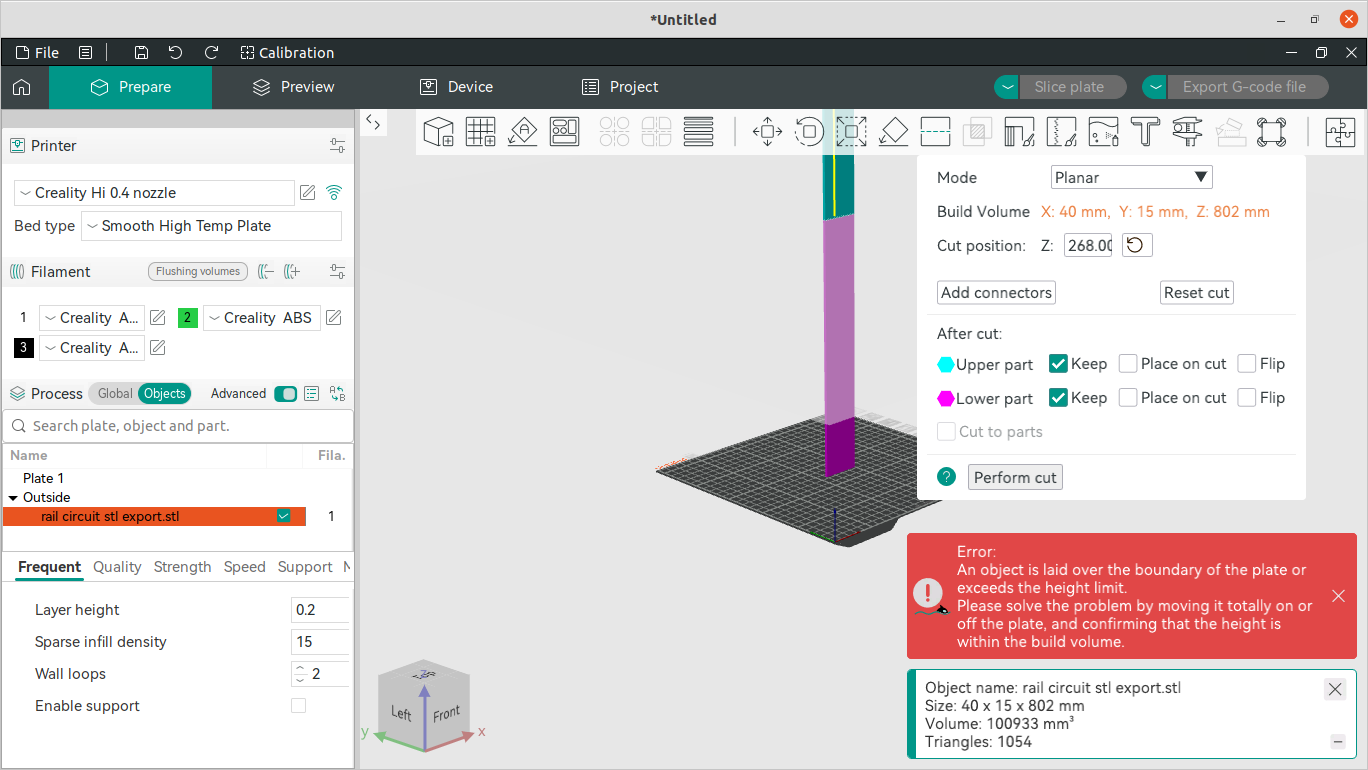Screen dimensions: 1368x770
Task: Select the Scale tool icon
Action: (x=851, y=132)
